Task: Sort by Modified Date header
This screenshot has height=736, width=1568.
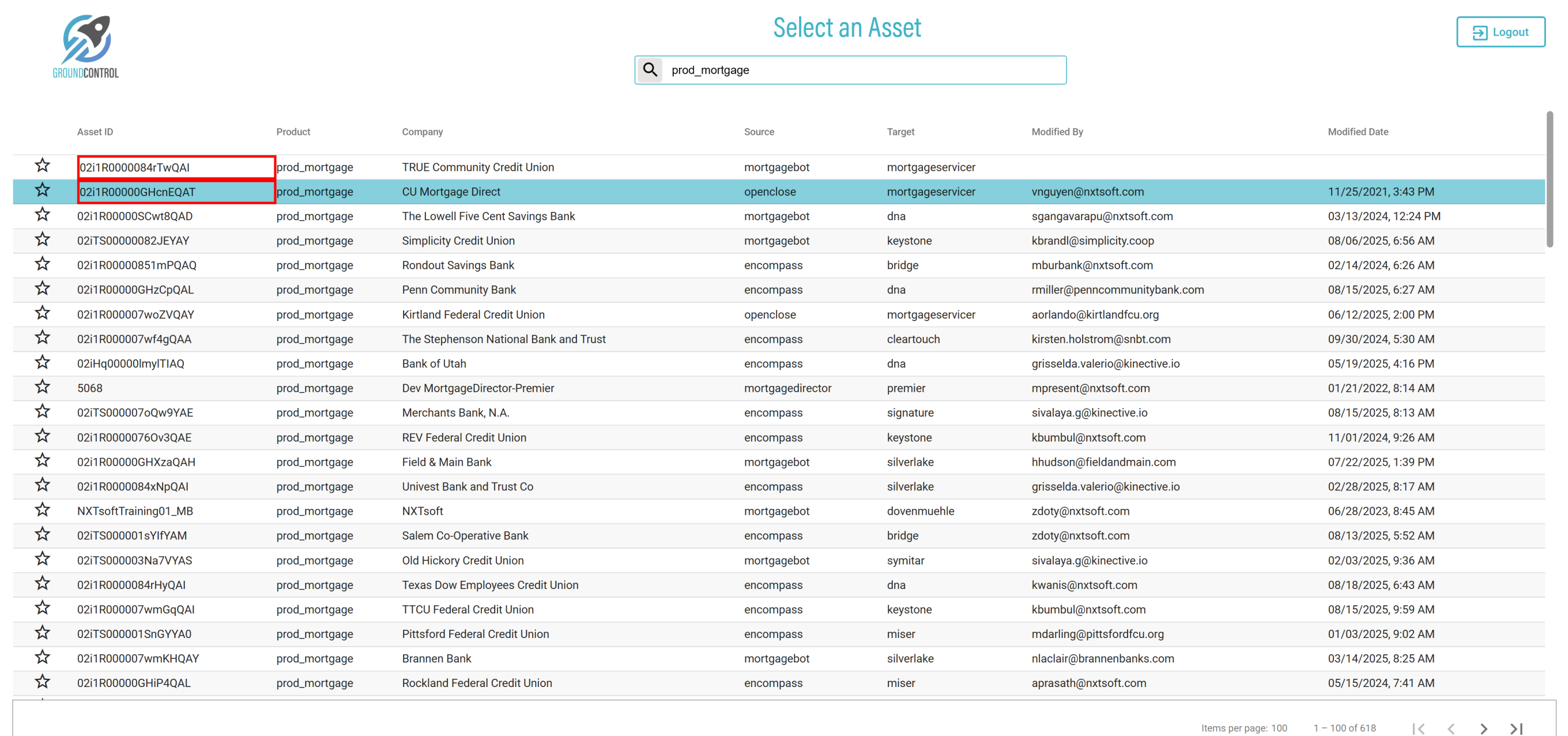Action: pos(1357,131)
